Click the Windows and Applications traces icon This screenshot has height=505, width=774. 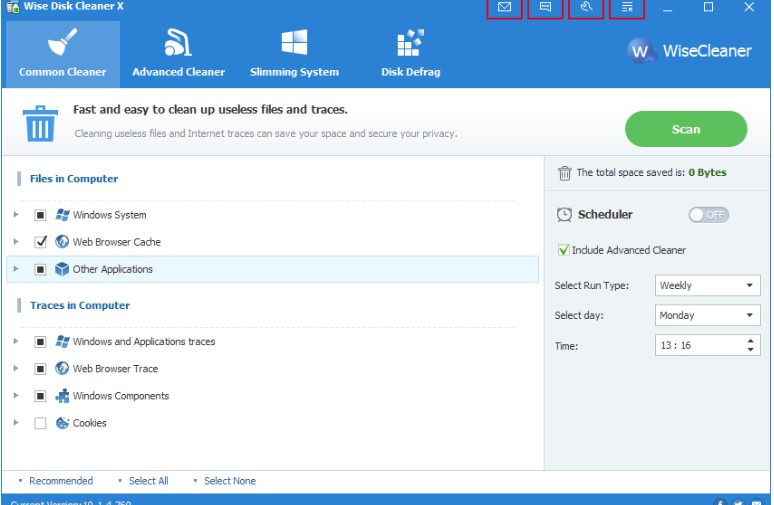pyautogui.click(x=62, y=342)
